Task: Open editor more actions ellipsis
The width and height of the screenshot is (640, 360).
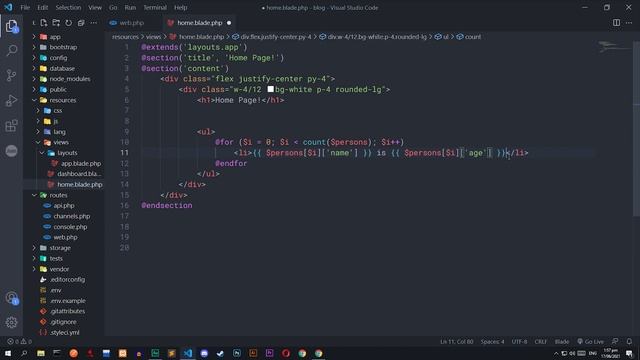Action: [x=629, y=23]
